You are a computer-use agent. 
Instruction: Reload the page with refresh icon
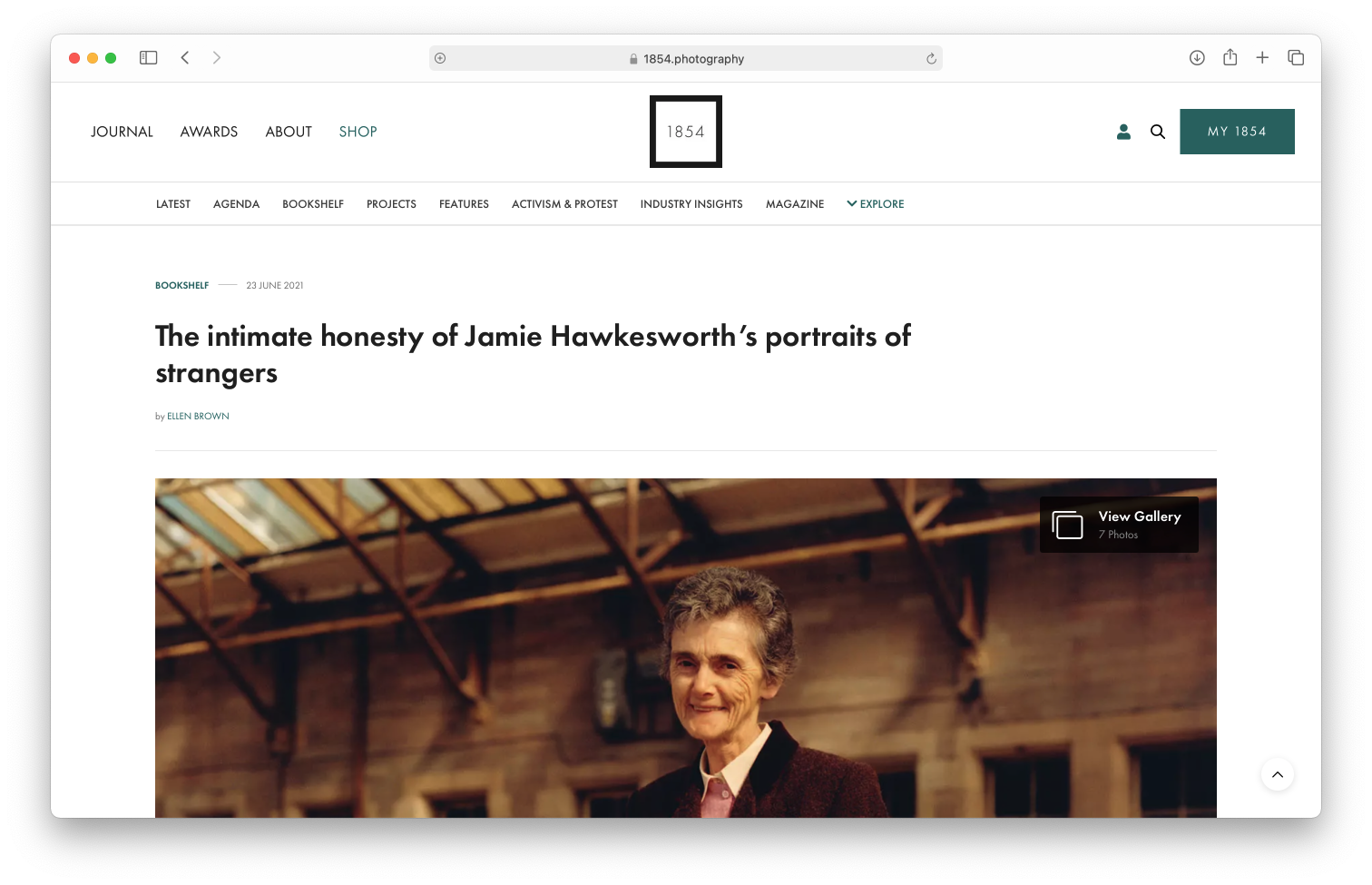(x=931, y=59)
